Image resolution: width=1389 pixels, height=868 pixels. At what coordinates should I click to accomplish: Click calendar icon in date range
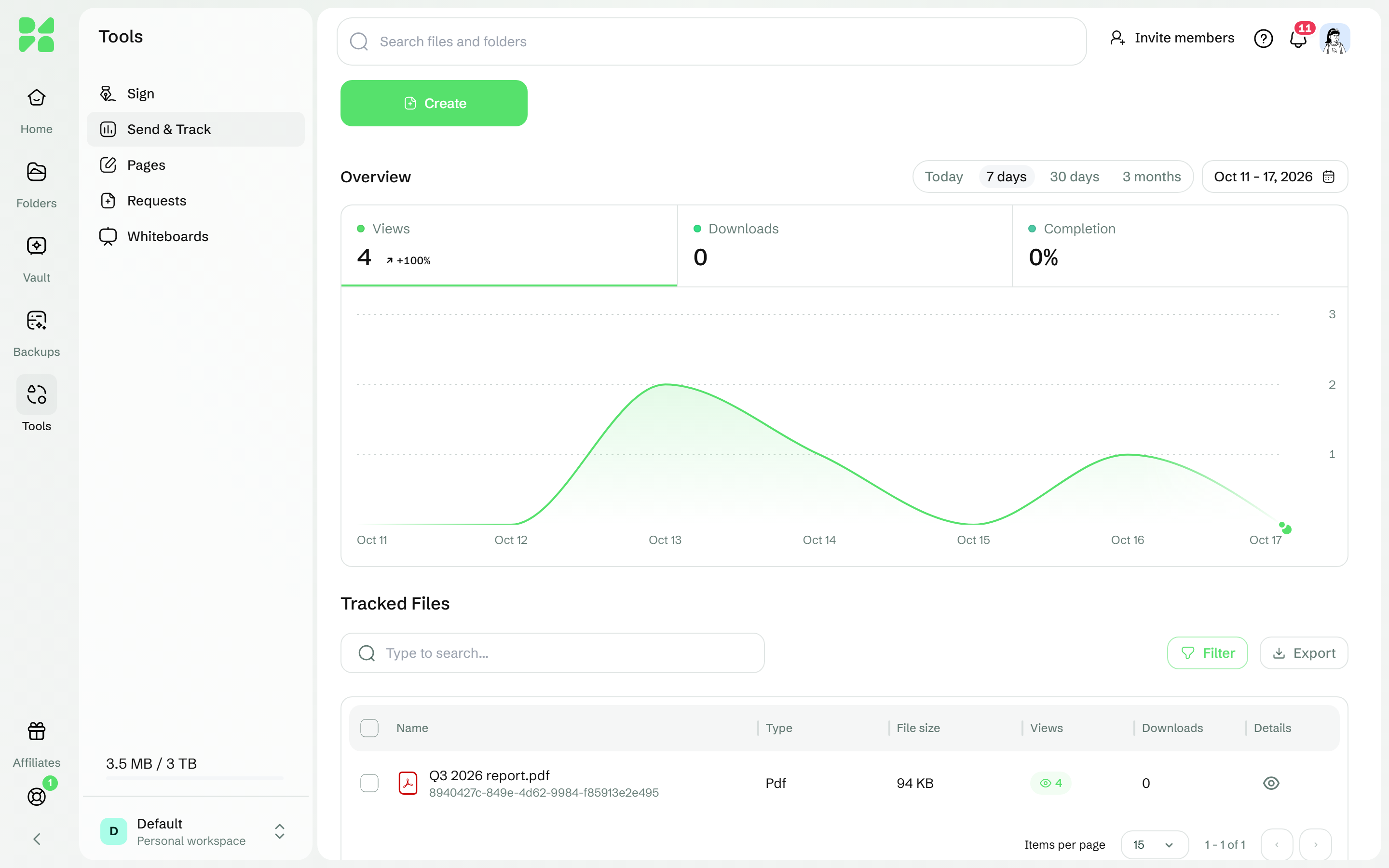tap(1329, 176)
